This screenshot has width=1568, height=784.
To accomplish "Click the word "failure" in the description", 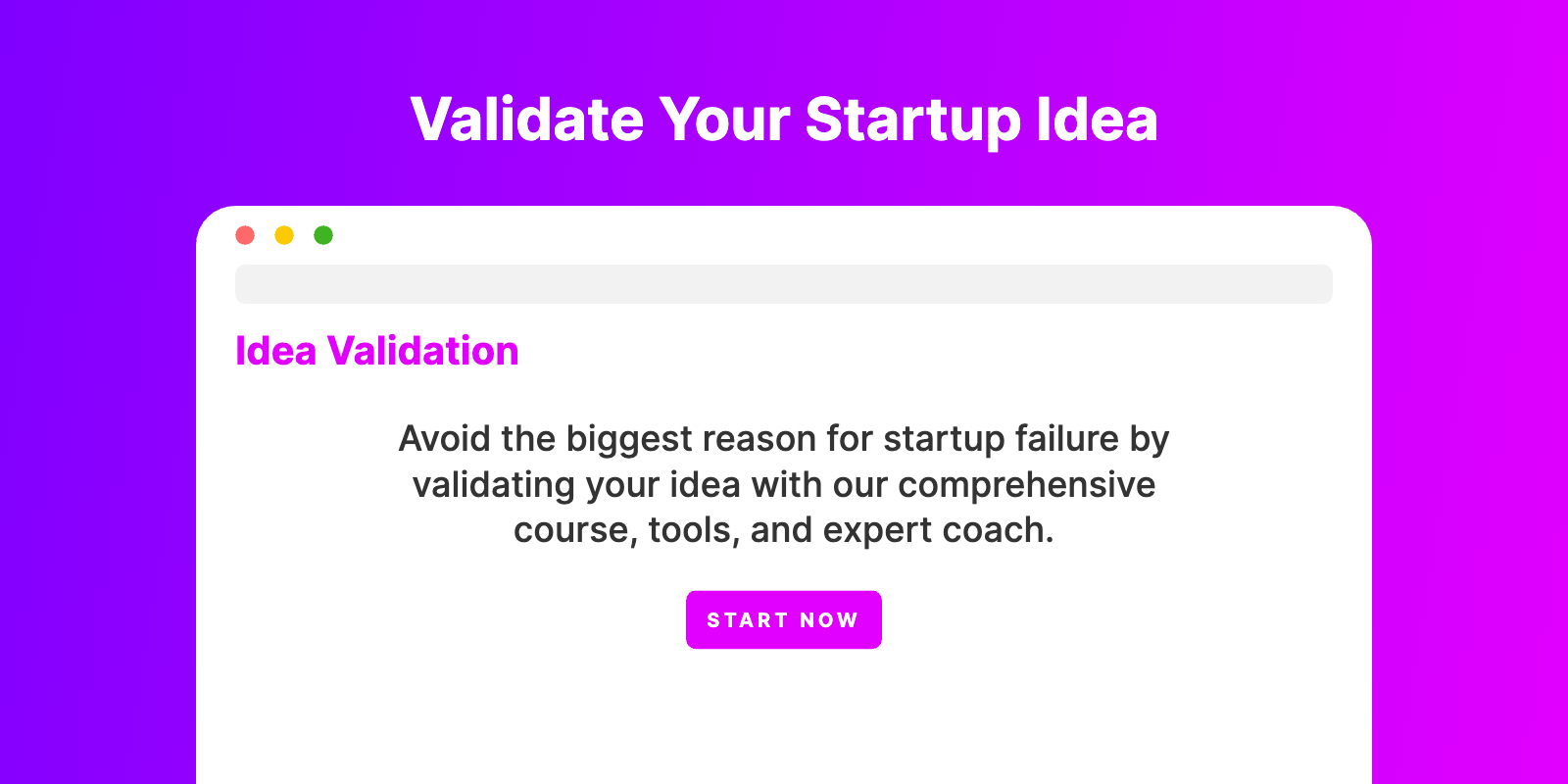I will pos(1066,439).
